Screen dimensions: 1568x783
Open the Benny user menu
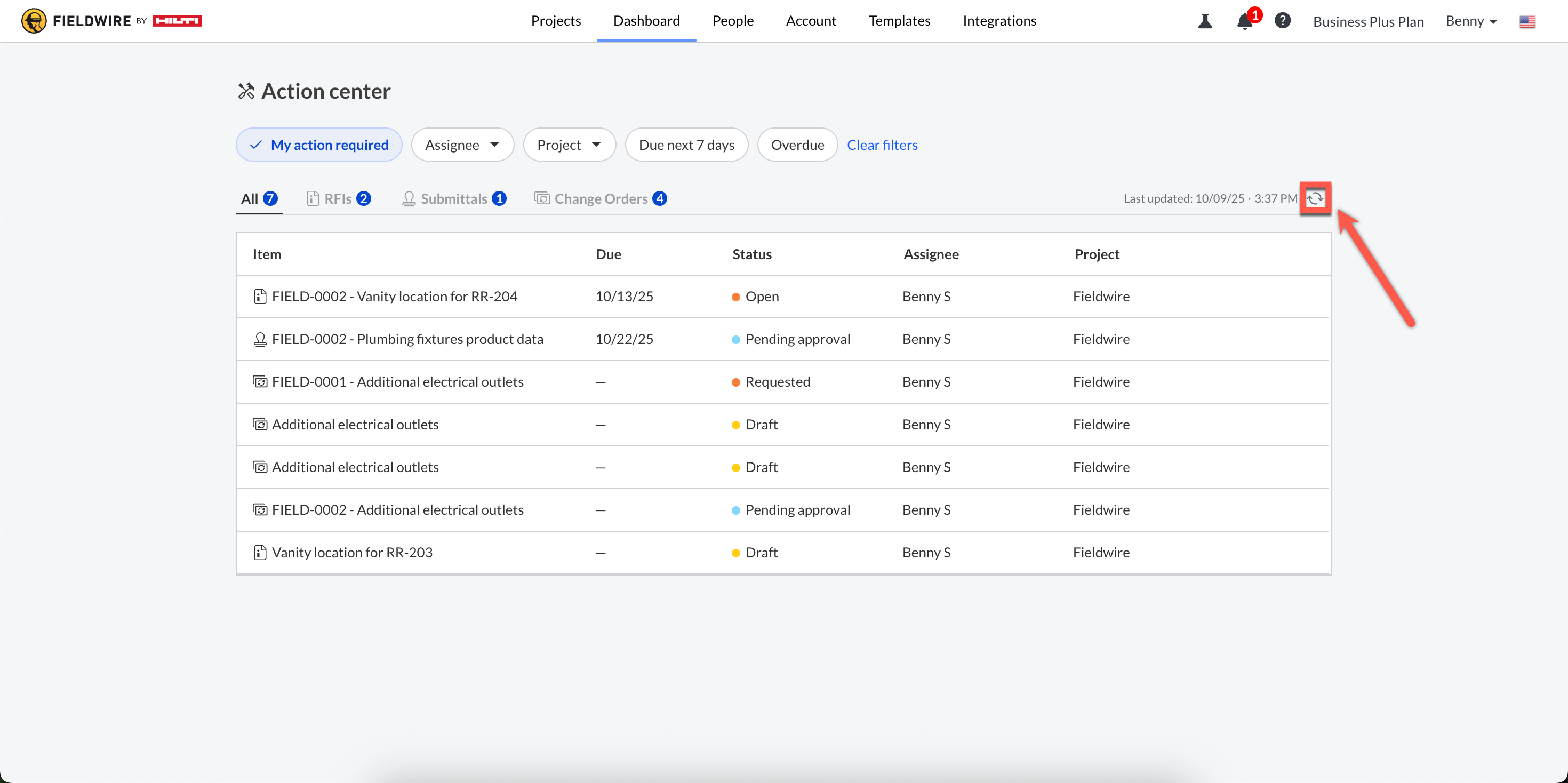pyautogui.click(x=1470, y=21)
